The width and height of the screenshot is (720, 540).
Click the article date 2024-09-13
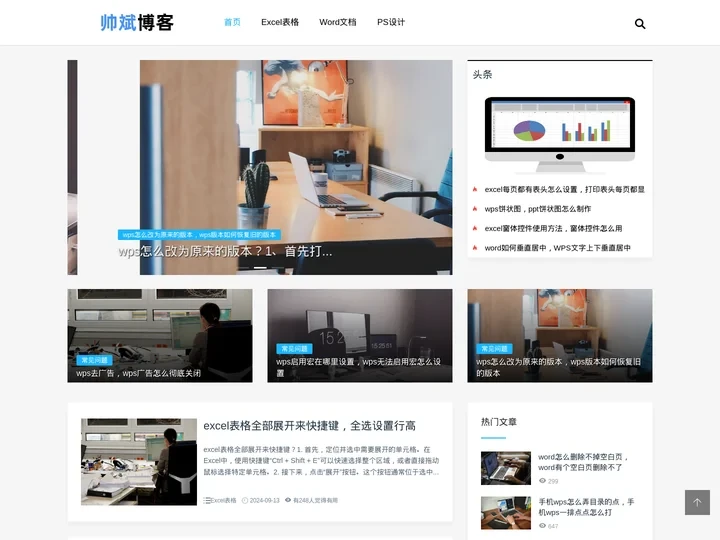(264, 501)
